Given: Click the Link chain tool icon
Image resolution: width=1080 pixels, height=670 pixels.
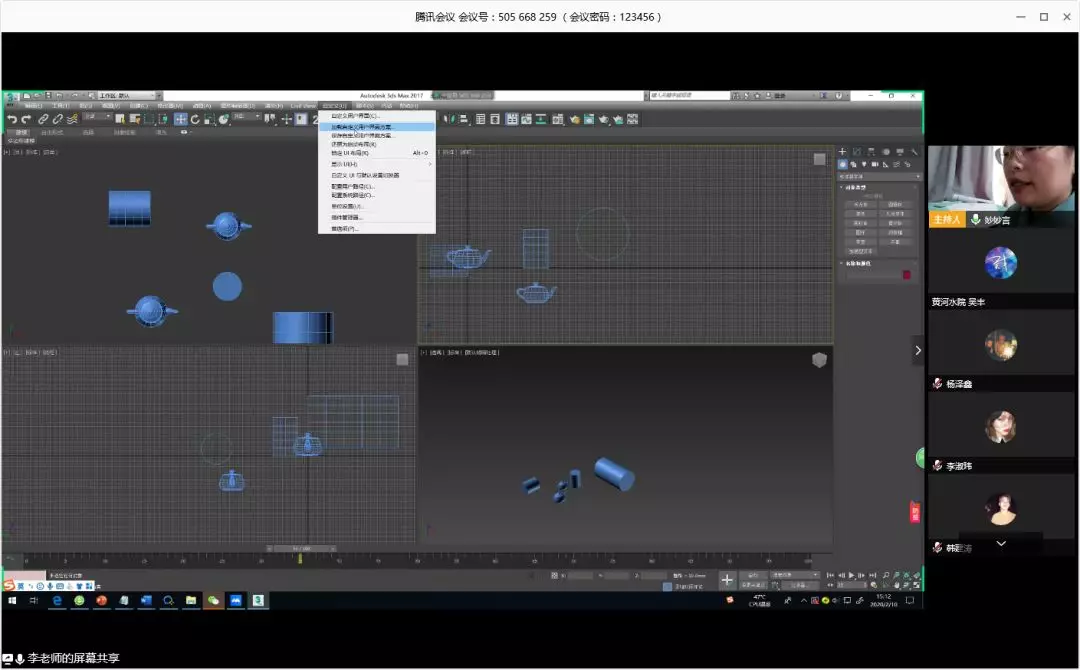Looking at the screenshot, I should tap(43, 120).
